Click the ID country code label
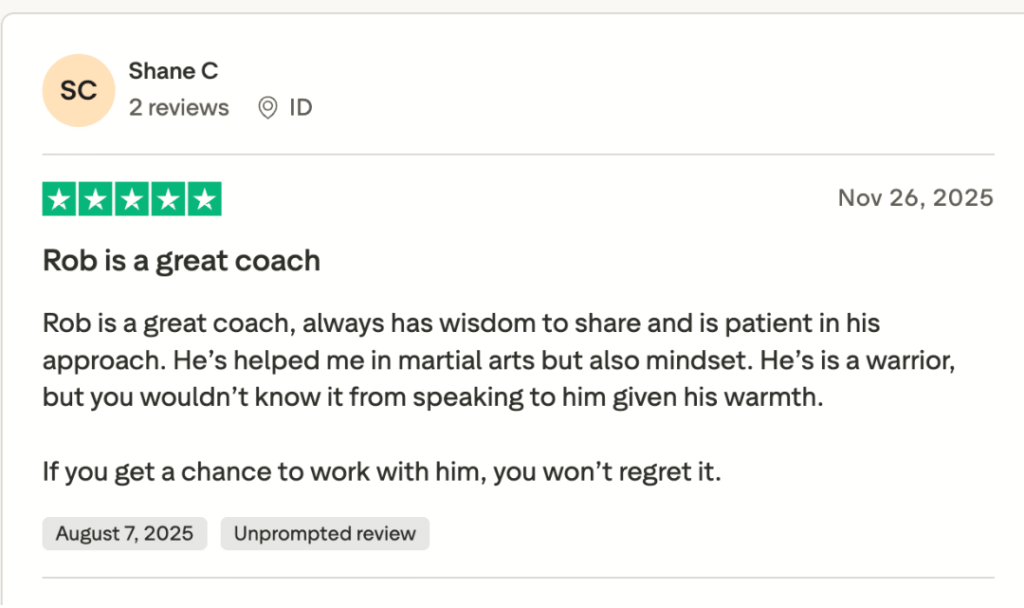This screenshot has width=1024, height=608. [300, 108]
